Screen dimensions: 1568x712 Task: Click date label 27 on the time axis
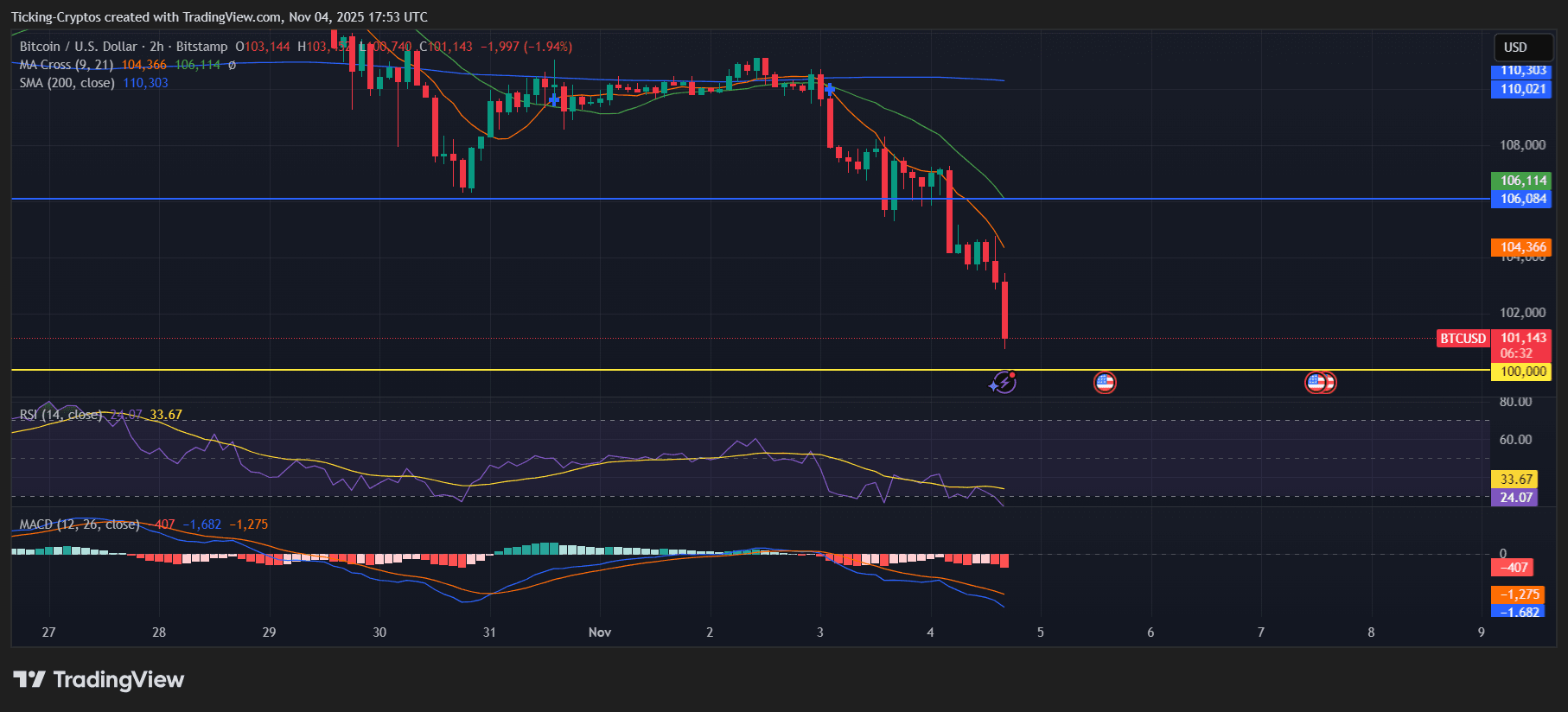49,633
